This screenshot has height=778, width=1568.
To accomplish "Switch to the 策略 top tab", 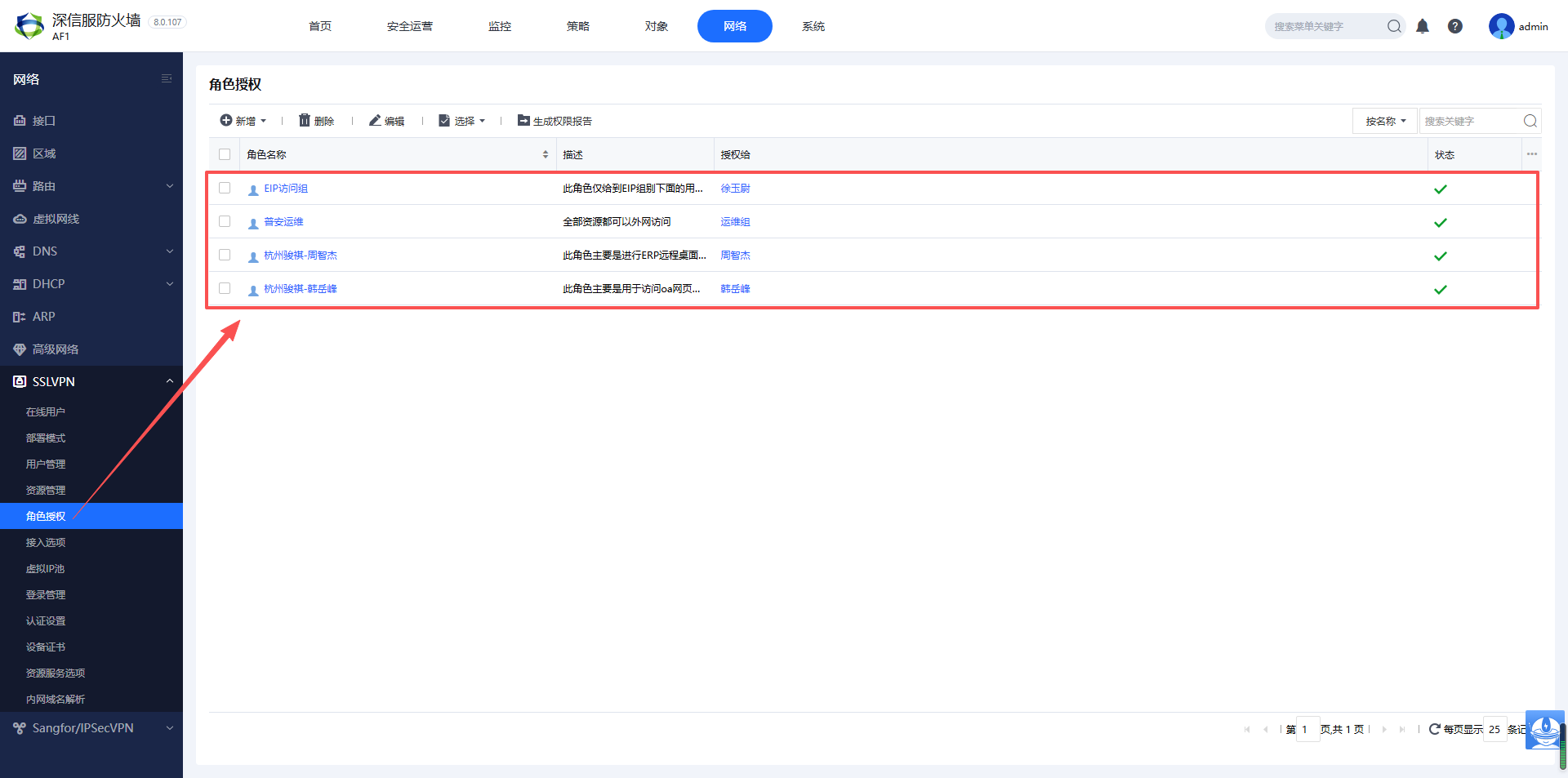I will coord(578,26).
